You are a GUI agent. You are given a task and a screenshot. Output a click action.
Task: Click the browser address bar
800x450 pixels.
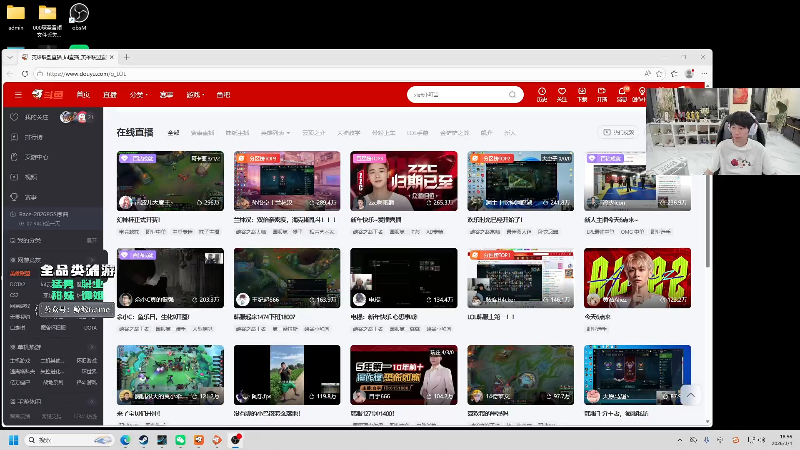pos(337,74)
